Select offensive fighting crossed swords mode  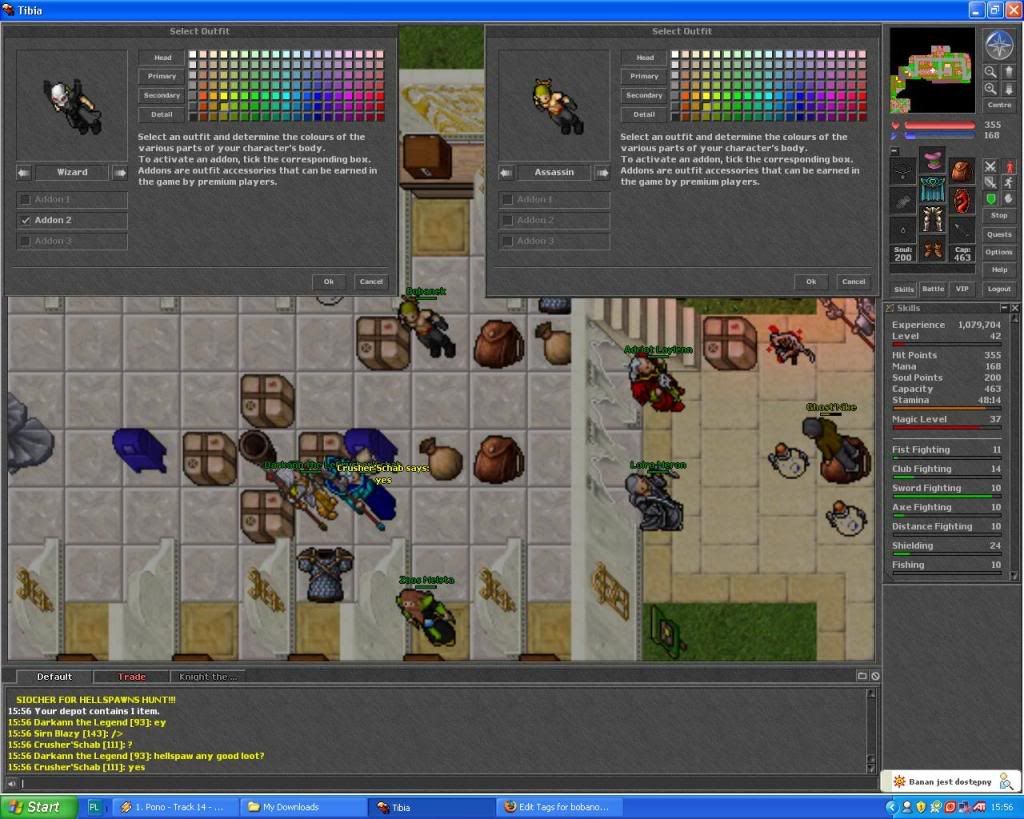[991, 166]
